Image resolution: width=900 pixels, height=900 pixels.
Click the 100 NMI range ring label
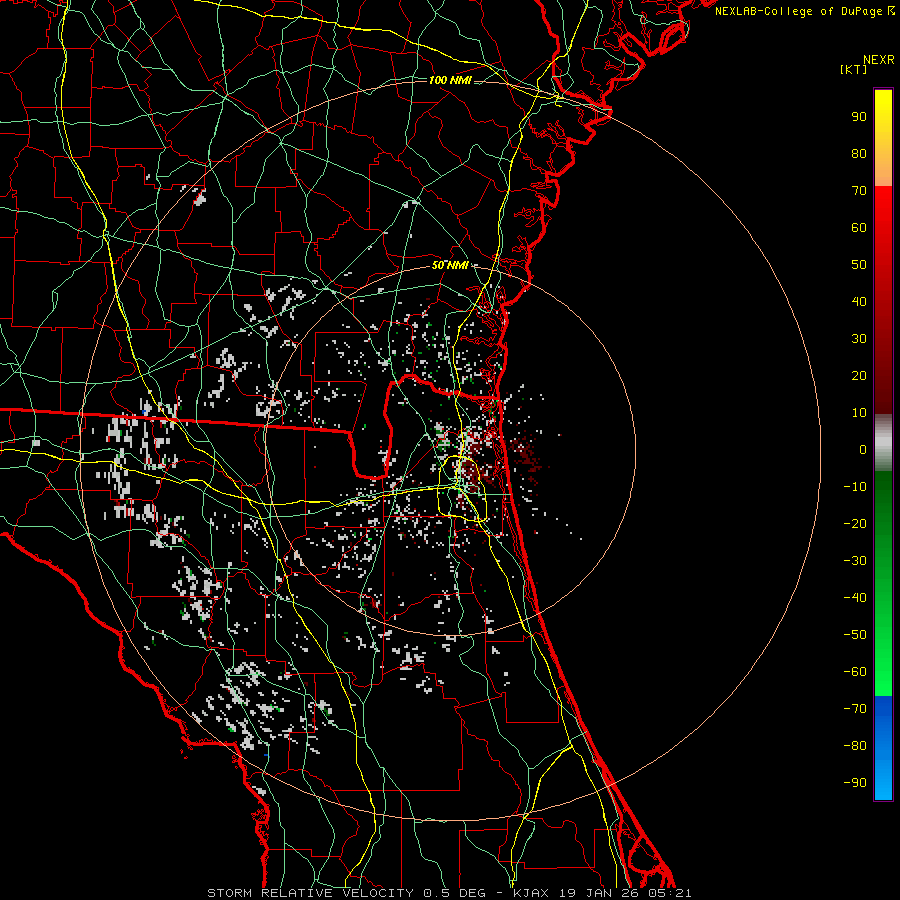(450, 80)
